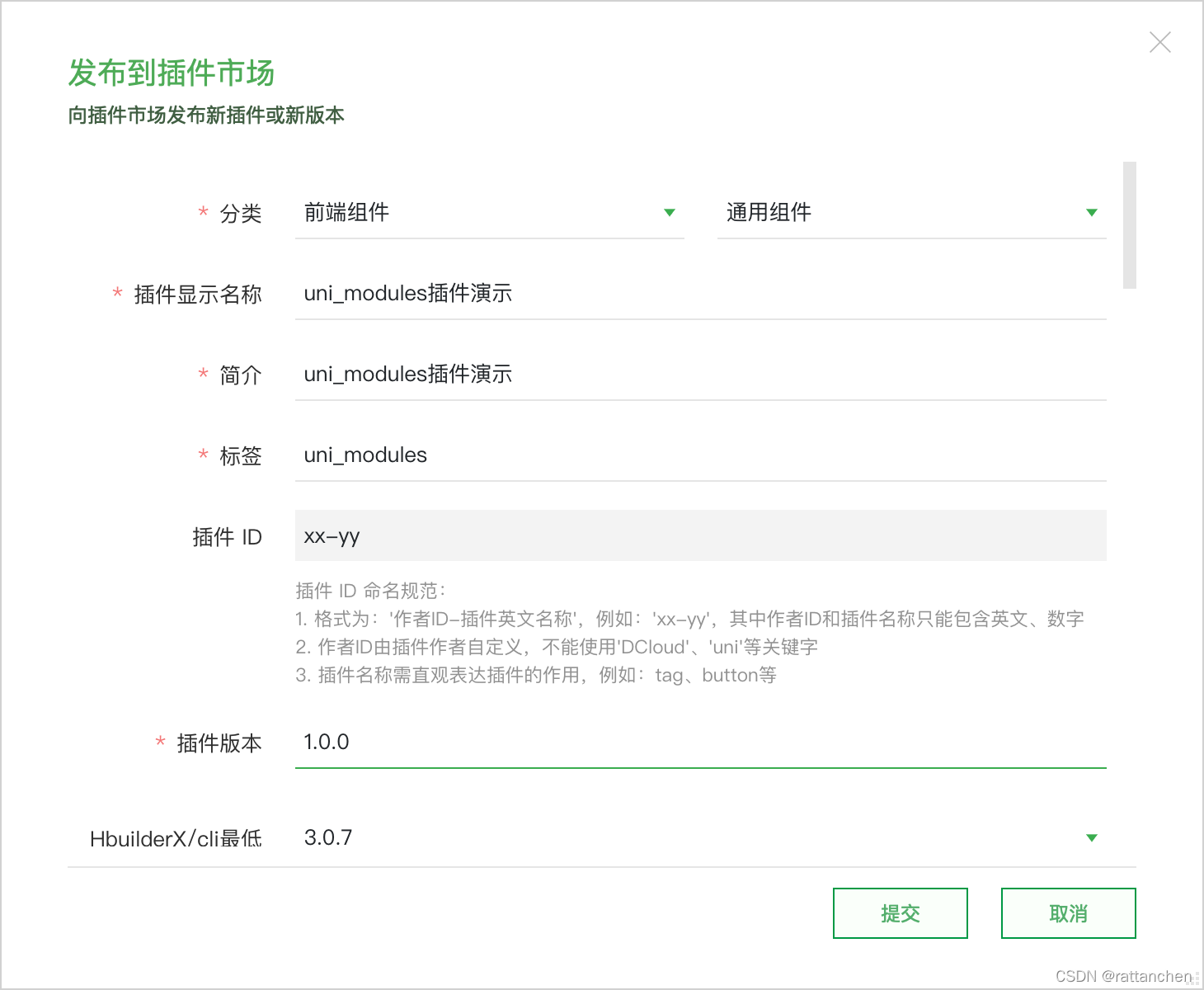Click the 插件版本 field label
Image resolution: width=1204 pixels, height=990 pixels.
point(219,743)
